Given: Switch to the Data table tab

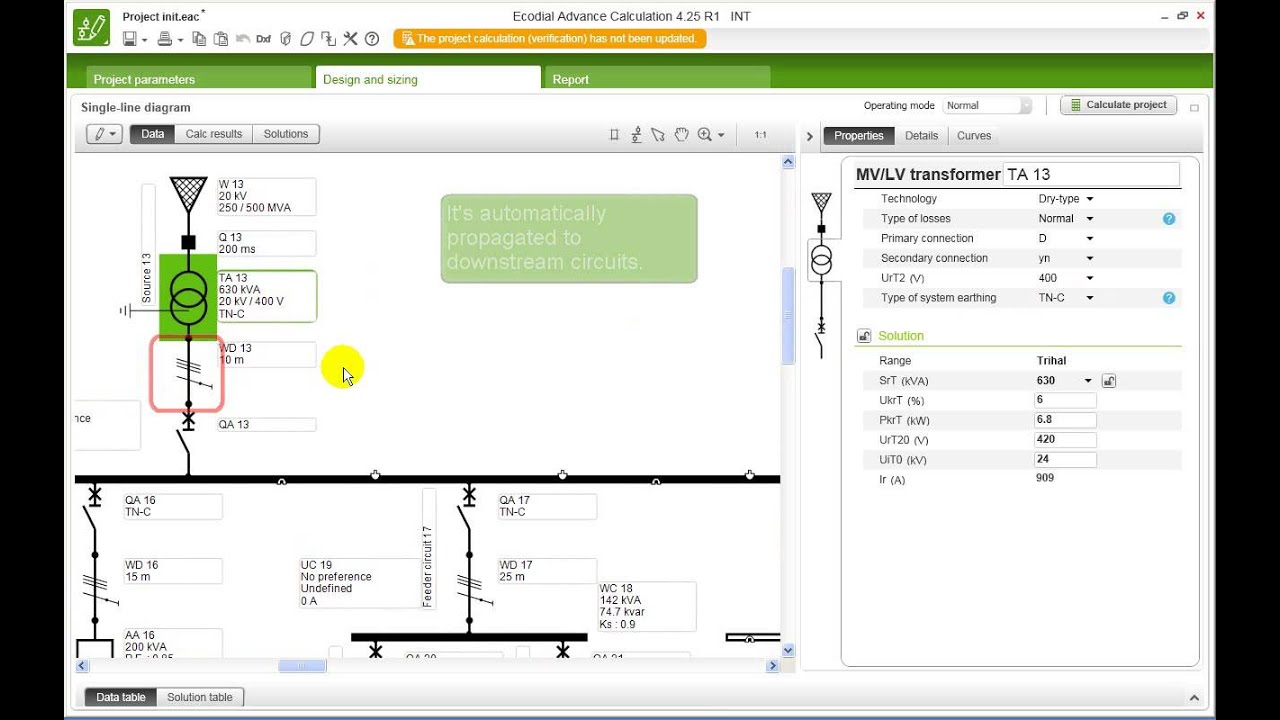Looking at the screenshot, I should click(121, 697).
